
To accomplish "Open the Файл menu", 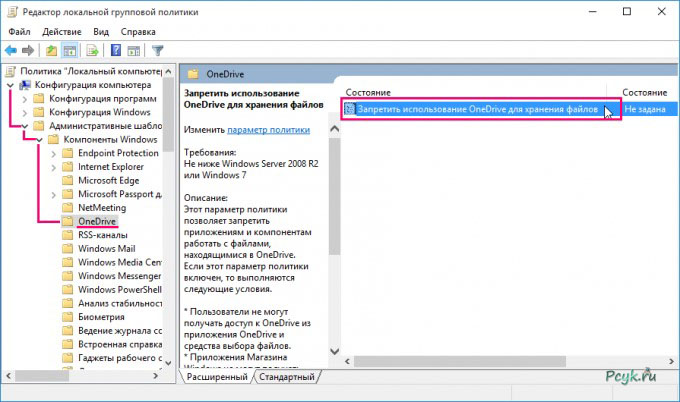I will click(20, 30).
